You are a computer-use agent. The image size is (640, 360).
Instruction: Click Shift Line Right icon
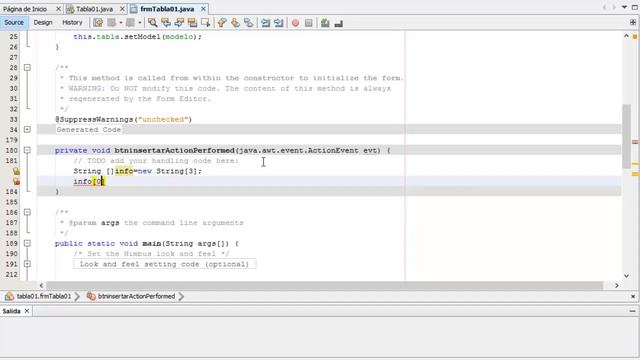(278, 23)
